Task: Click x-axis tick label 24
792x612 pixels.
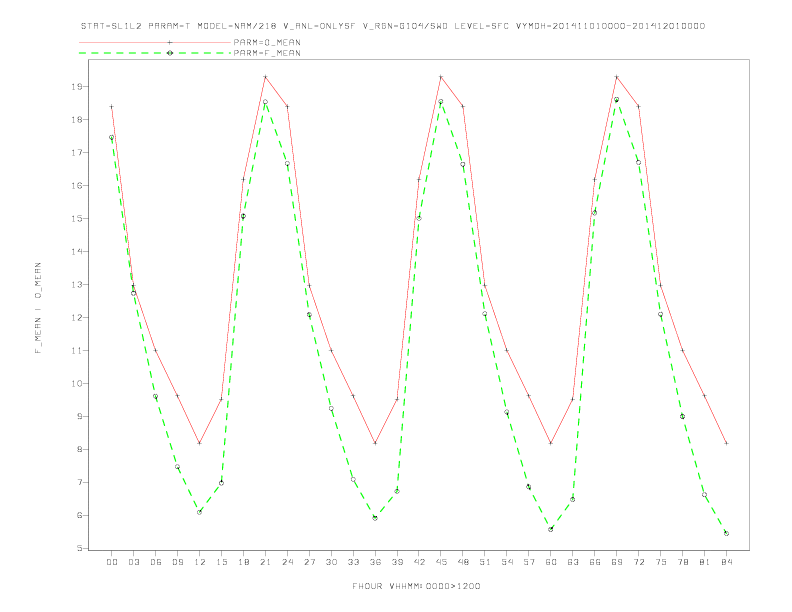Action: click(287, 562)
